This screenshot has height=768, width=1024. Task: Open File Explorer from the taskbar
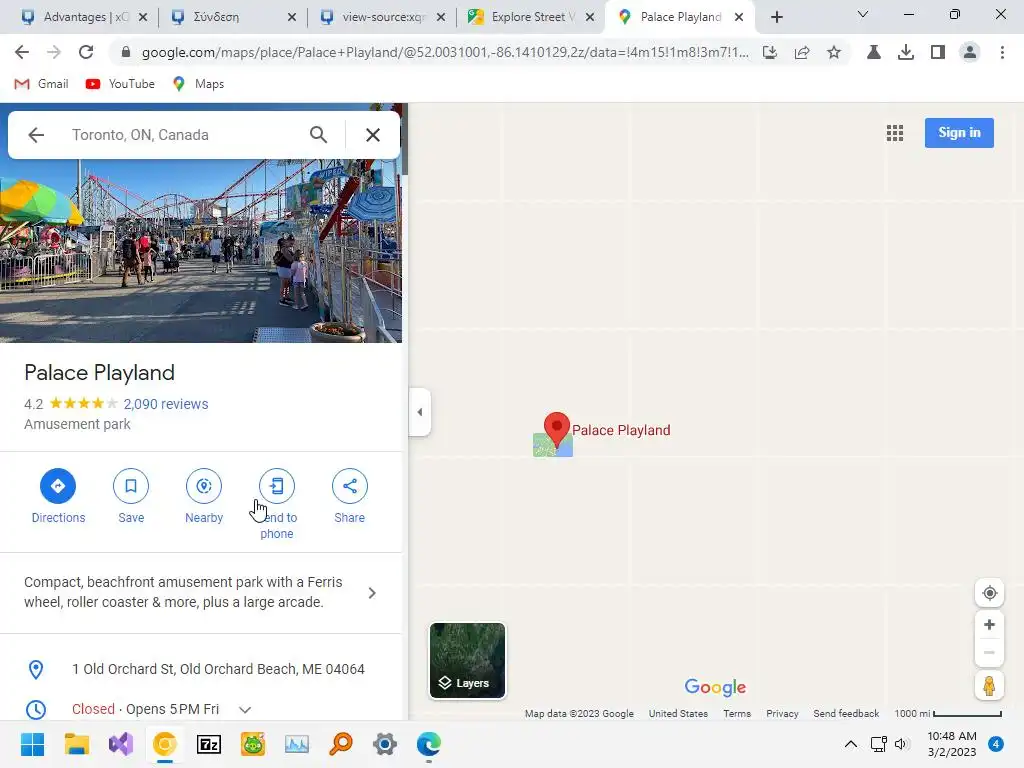click(x=76, y=744)
